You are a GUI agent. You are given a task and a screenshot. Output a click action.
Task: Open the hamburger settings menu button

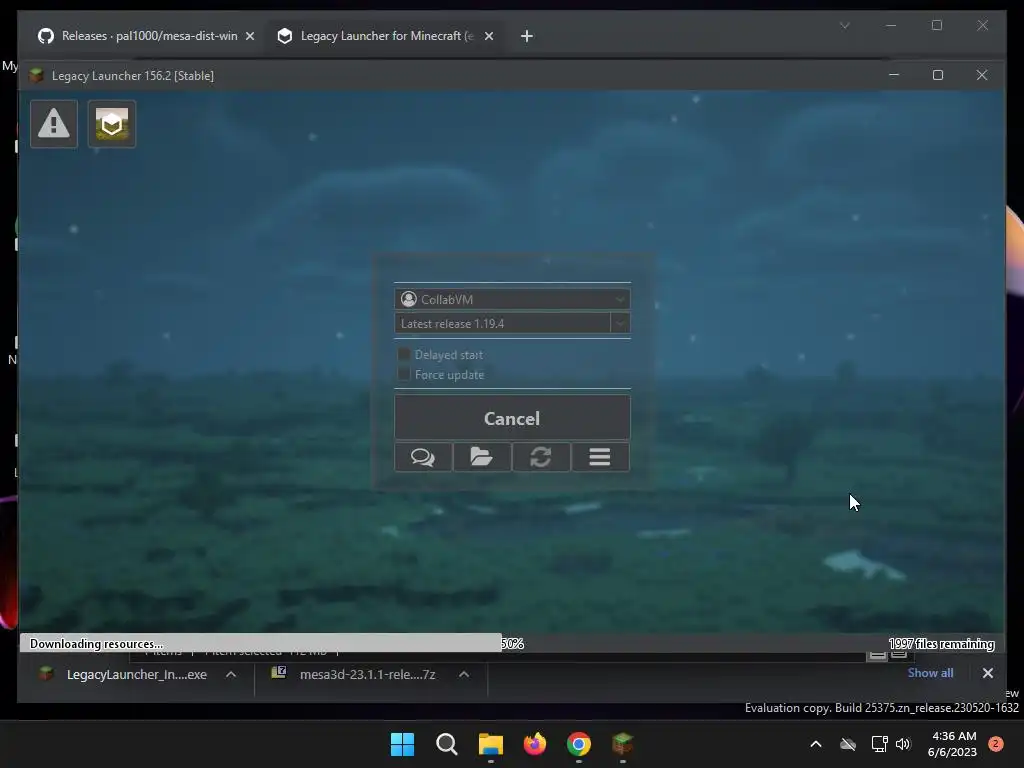(600, 456)
